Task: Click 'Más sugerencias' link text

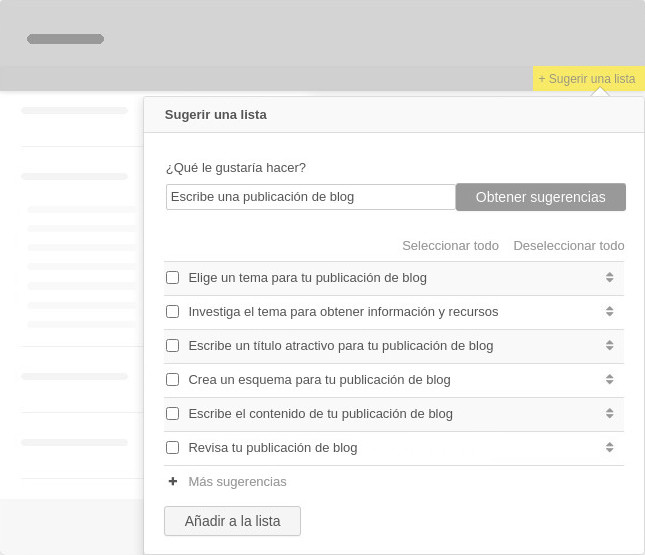Action: tap(237, 482)
